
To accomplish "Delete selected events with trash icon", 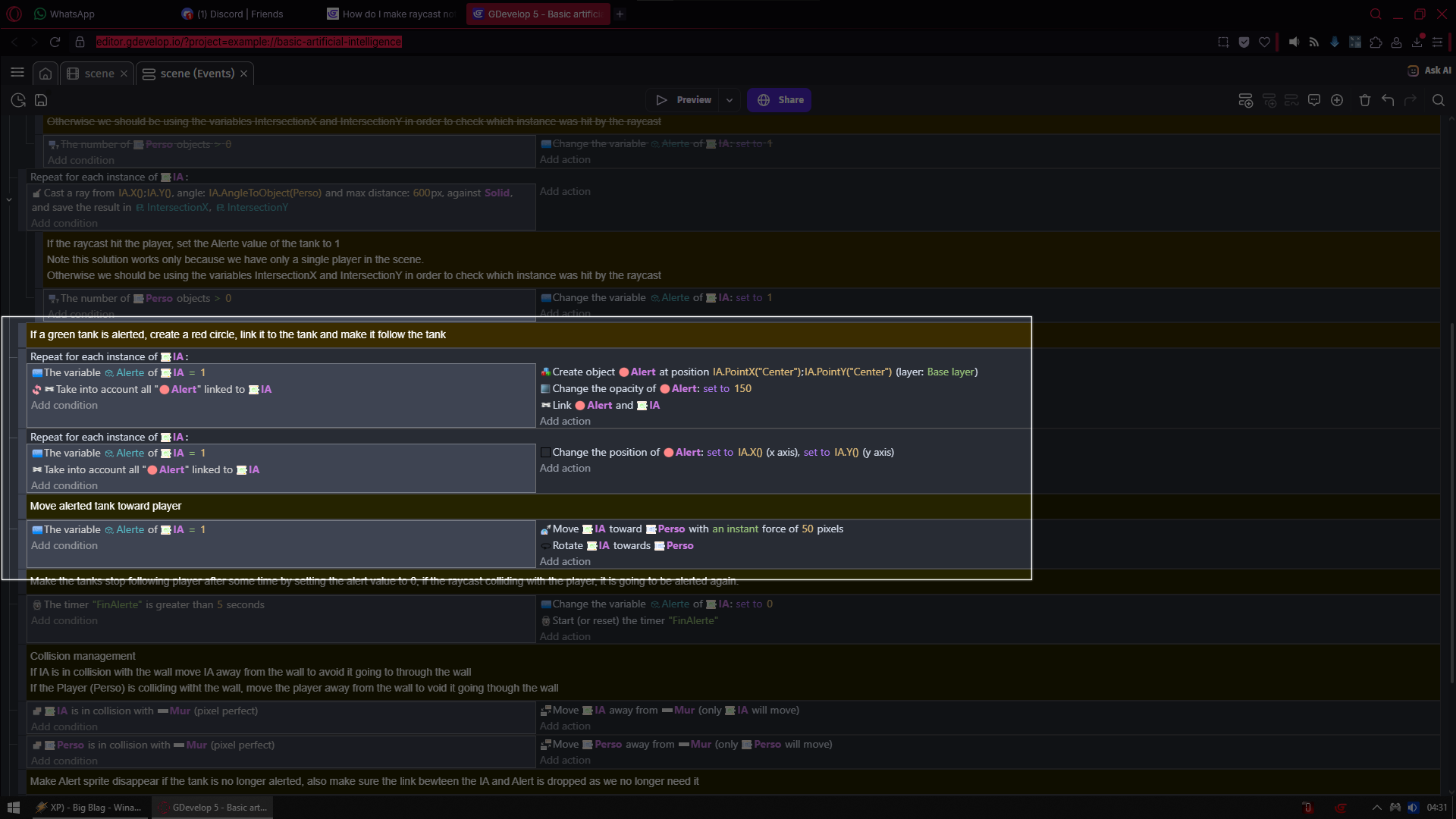I will [1364, 100].
